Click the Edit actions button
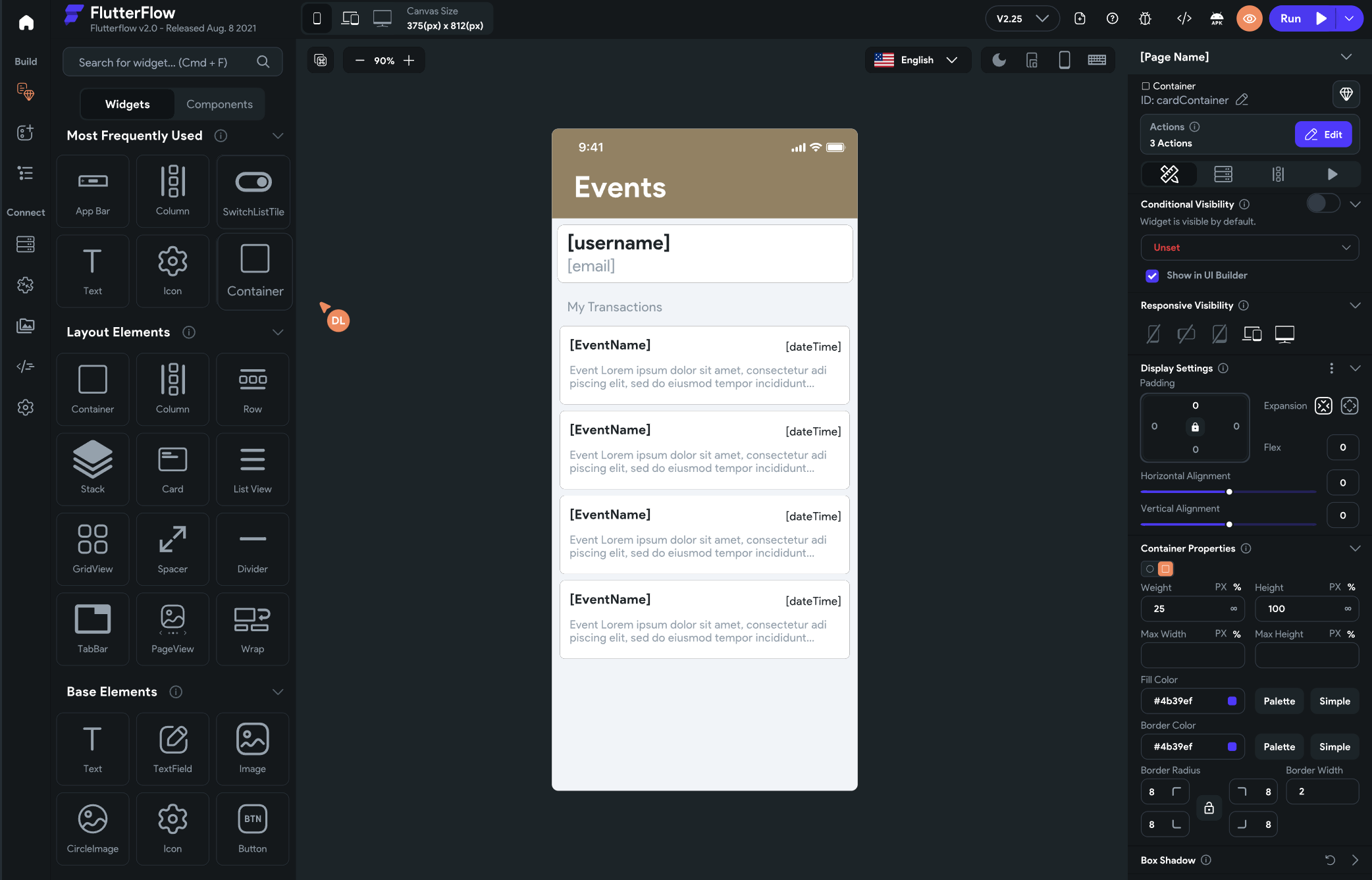 [x=1323, y=134]
